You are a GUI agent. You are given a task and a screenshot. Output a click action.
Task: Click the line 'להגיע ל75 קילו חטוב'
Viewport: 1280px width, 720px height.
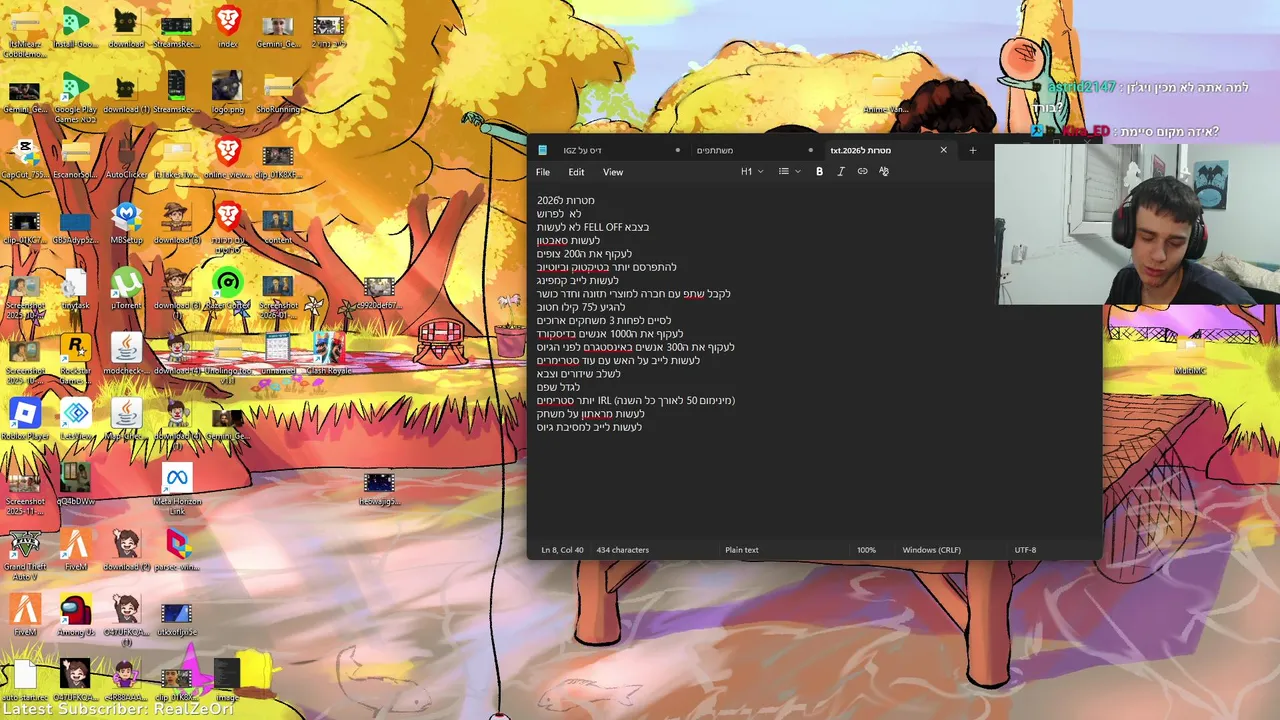coord(582,307)
